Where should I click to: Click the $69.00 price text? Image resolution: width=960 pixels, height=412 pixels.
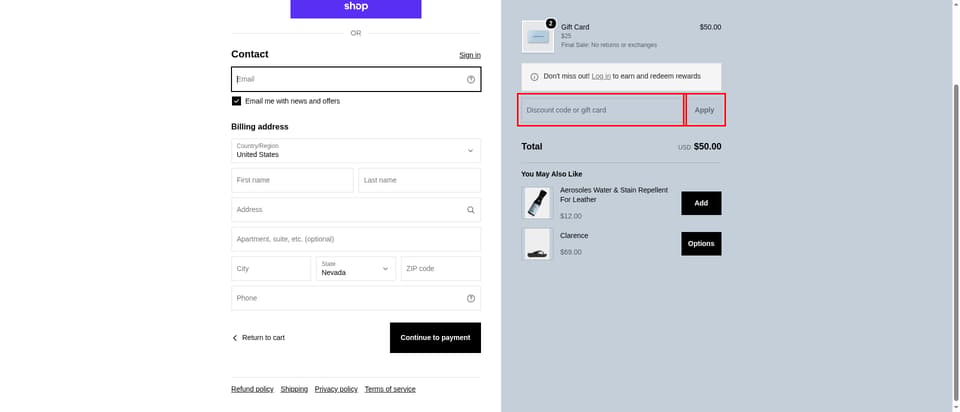click(571, 252)
